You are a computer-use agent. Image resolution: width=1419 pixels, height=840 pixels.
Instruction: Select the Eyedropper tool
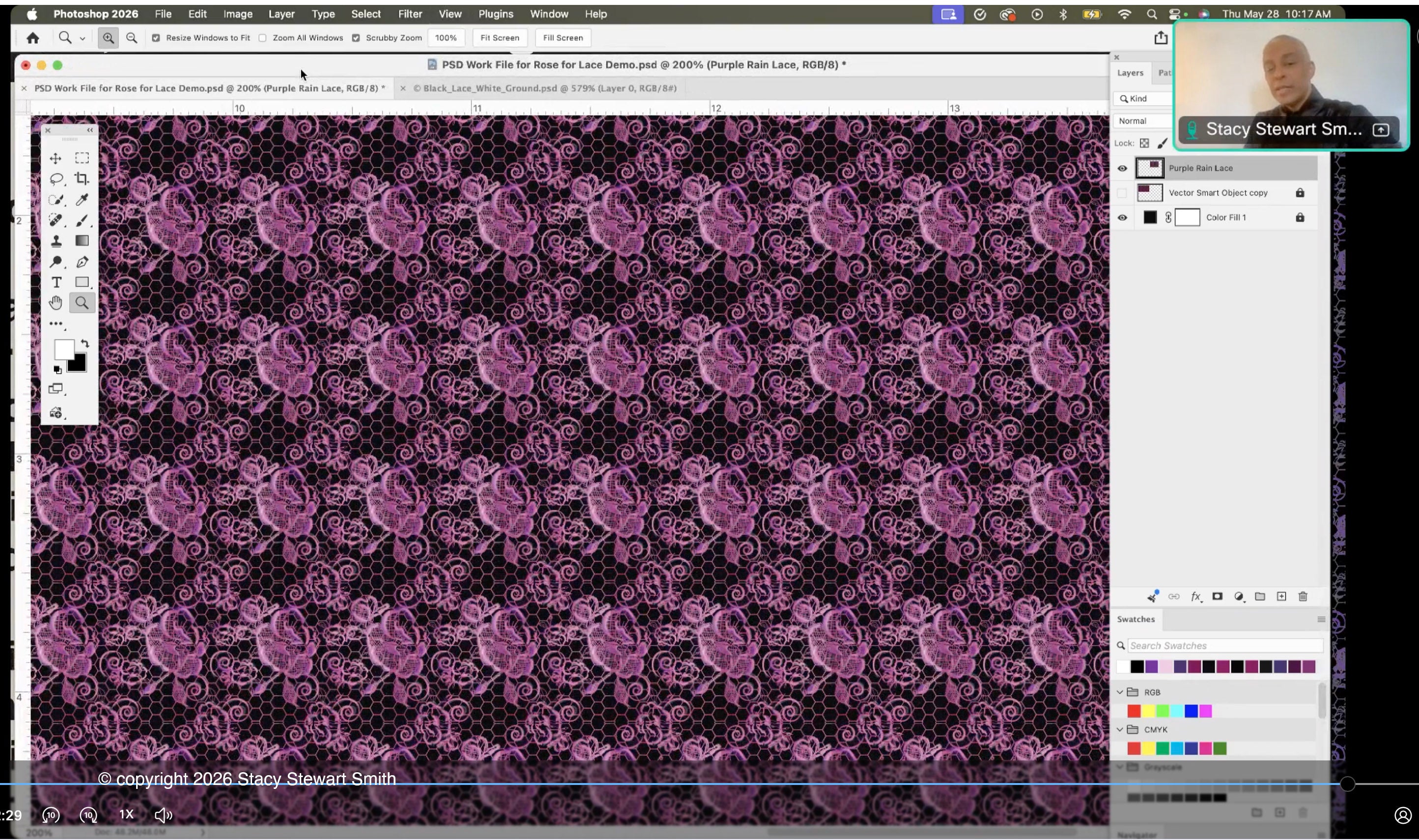point(82,200)
